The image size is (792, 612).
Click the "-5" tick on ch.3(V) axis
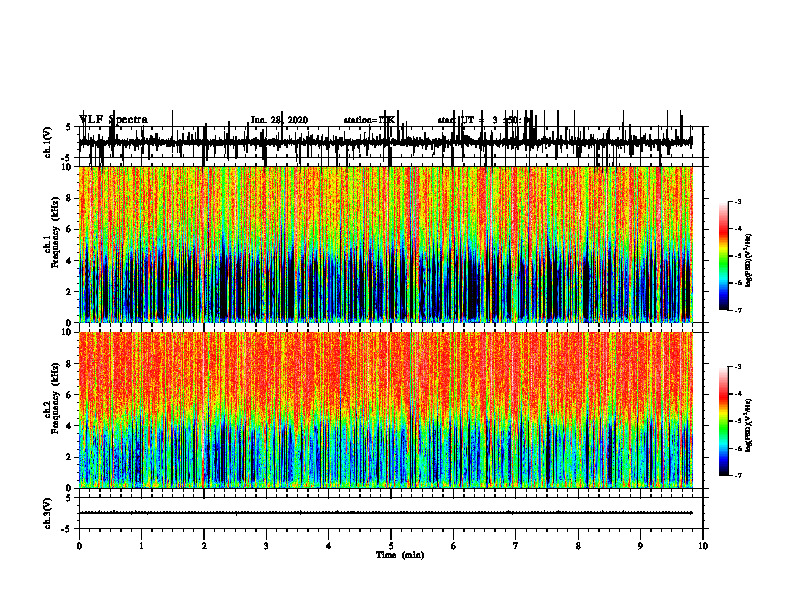[67, 529]
